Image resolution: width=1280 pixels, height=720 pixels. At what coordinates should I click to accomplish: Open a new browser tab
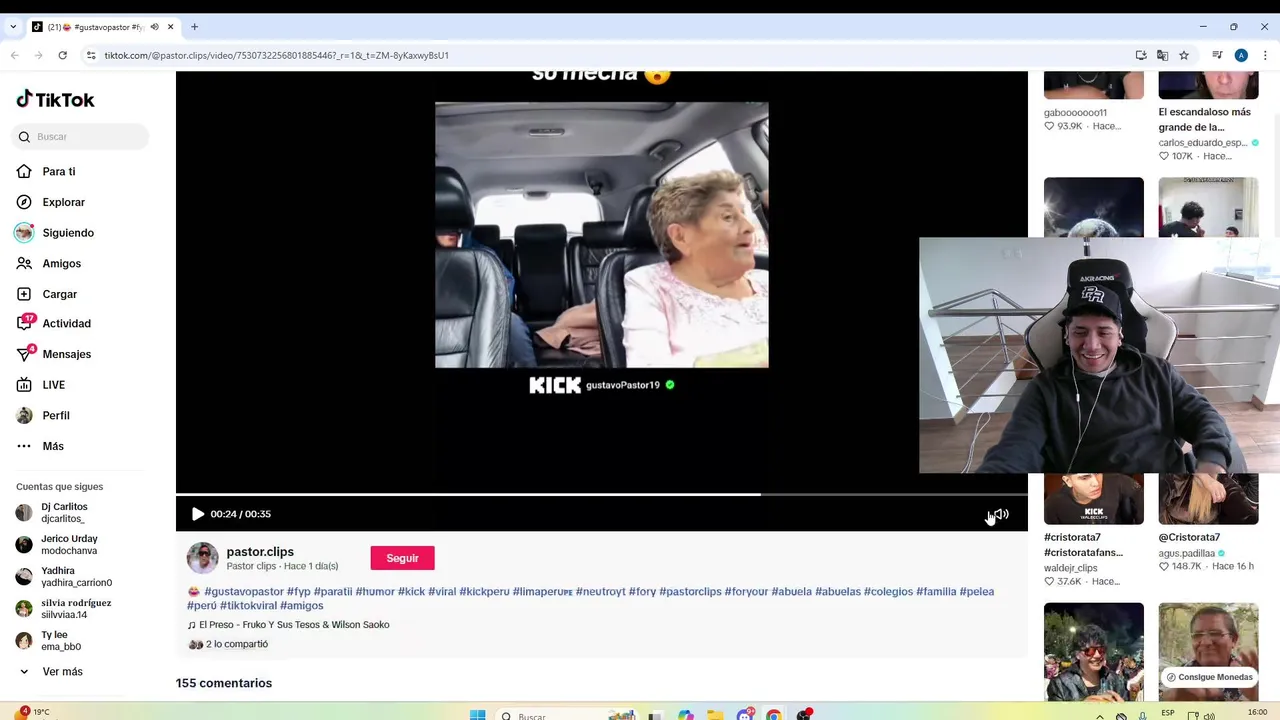(x=194, y=27)
